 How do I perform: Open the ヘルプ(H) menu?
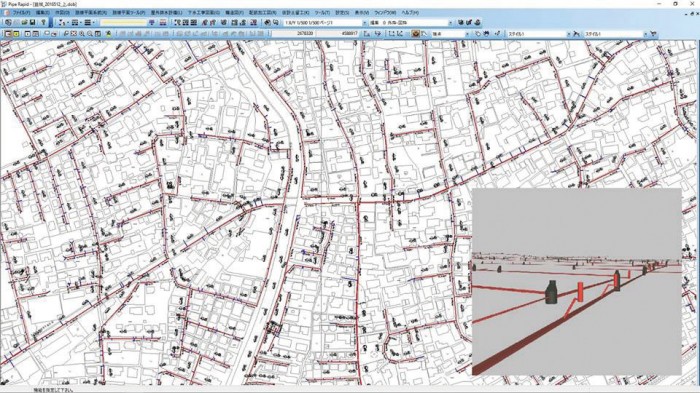410,13
